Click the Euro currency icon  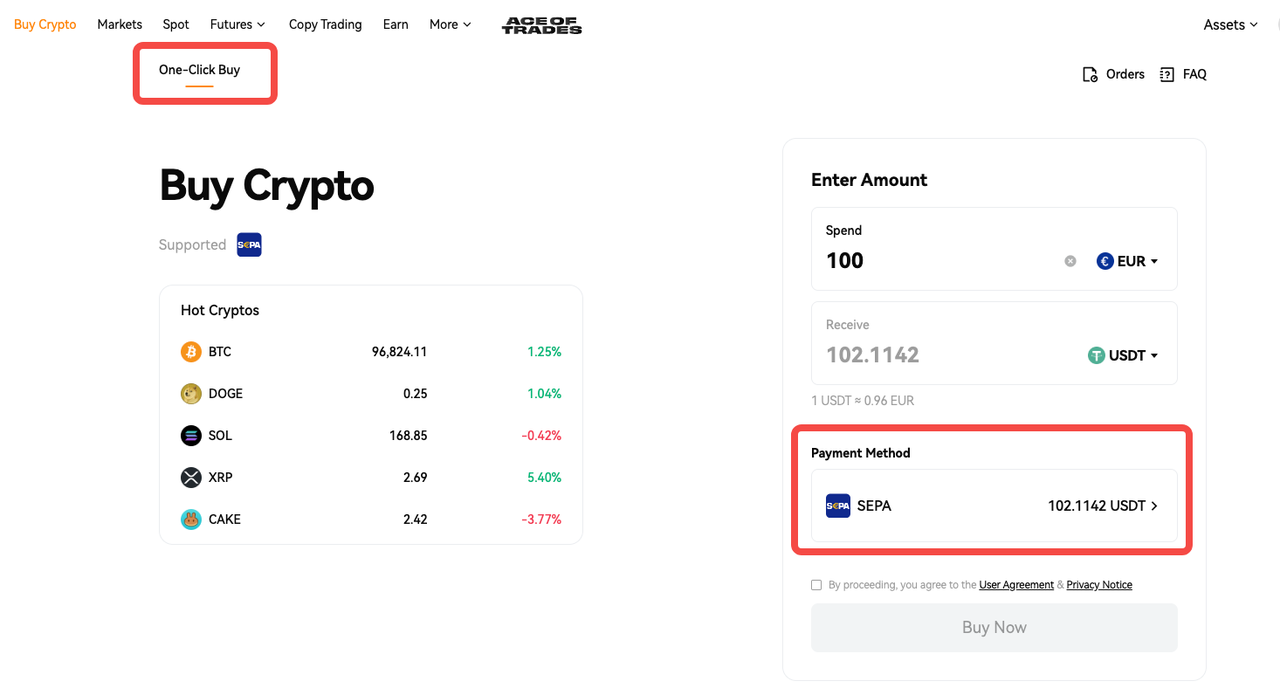pyautogui.click(x=1105, y=261)
